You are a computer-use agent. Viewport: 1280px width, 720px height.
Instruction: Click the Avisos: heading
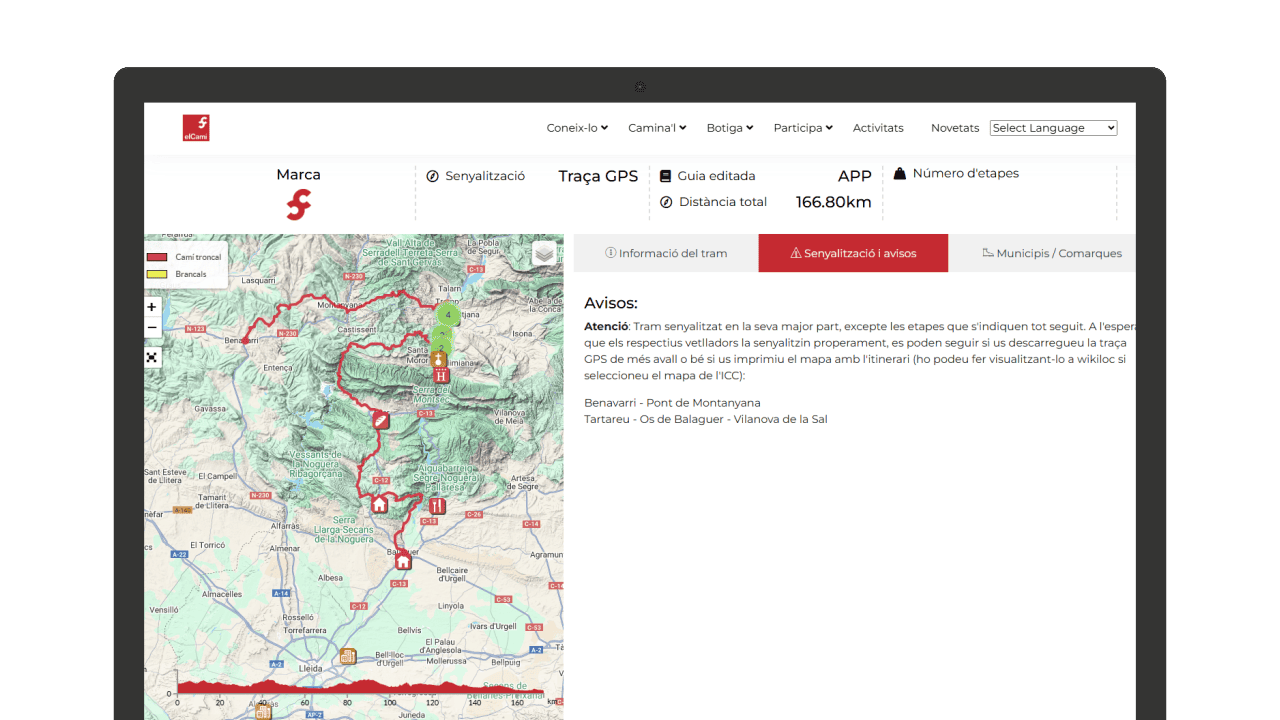tap(611, 303)
